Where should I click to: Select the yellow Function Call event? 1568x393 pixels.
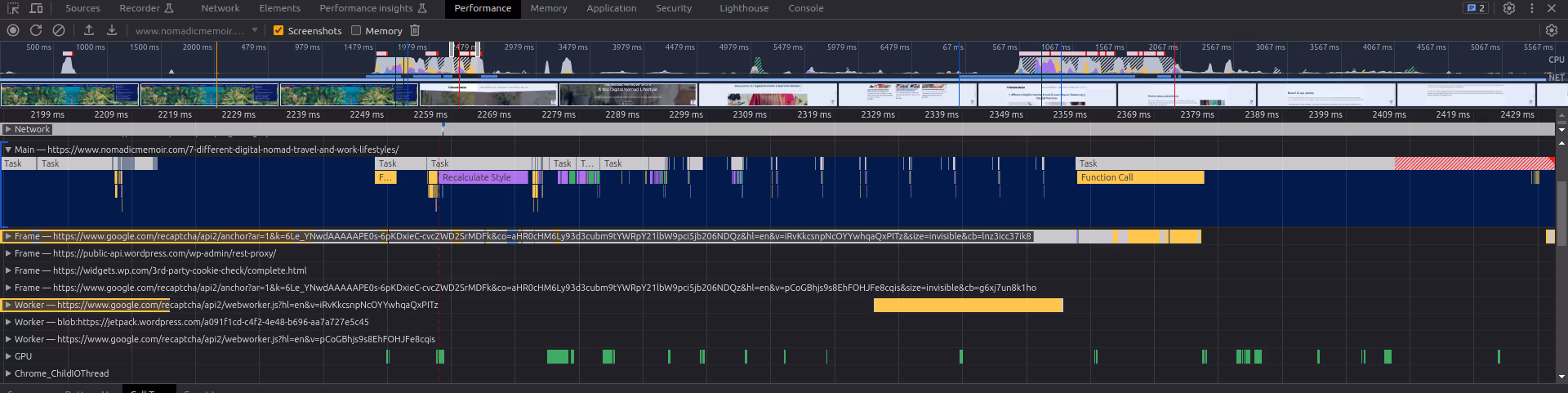(1141, 177)
